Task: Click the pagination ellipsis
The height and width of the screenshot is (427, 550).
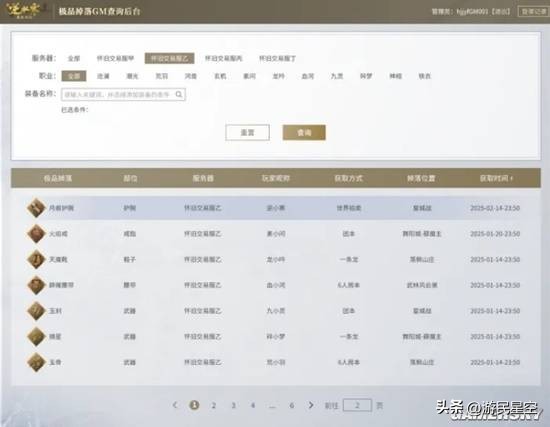Action: [x=272, y=406]
